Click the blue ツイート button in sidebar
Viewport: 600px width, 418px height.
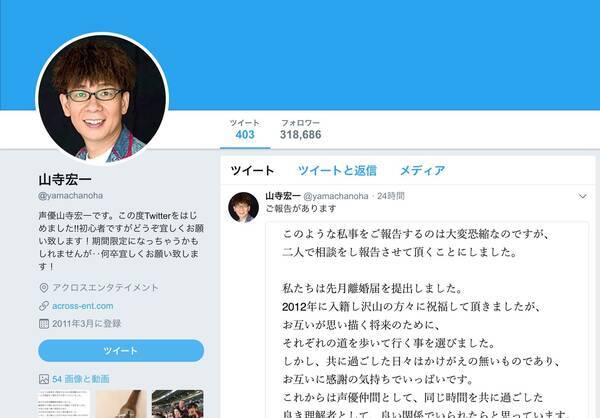(121, 351)
